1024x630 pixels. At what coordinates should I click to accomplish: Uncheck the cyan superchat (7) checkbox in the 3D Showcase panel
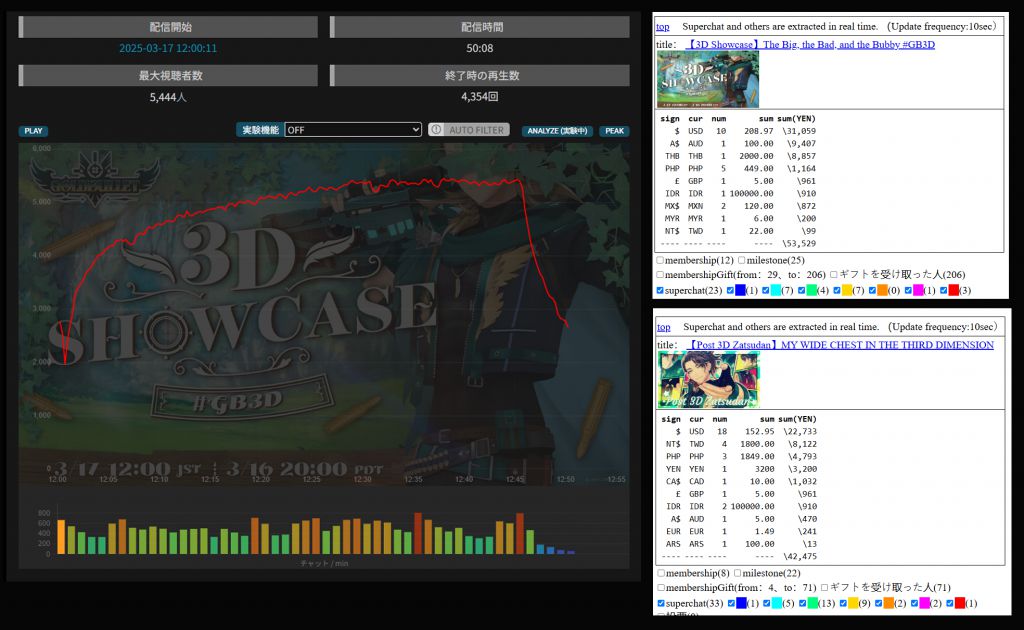click(x=766, y=291)
